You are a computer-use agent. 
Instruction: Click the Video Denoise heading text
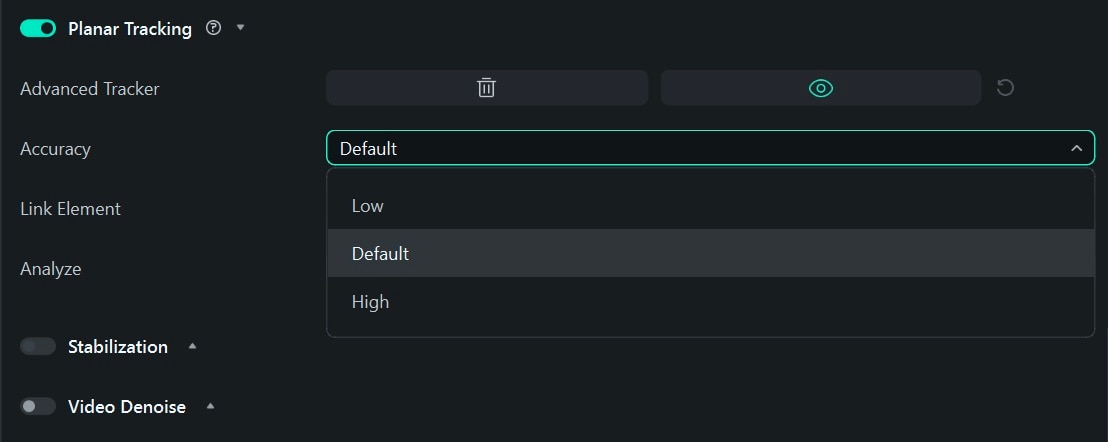(127, 407)
